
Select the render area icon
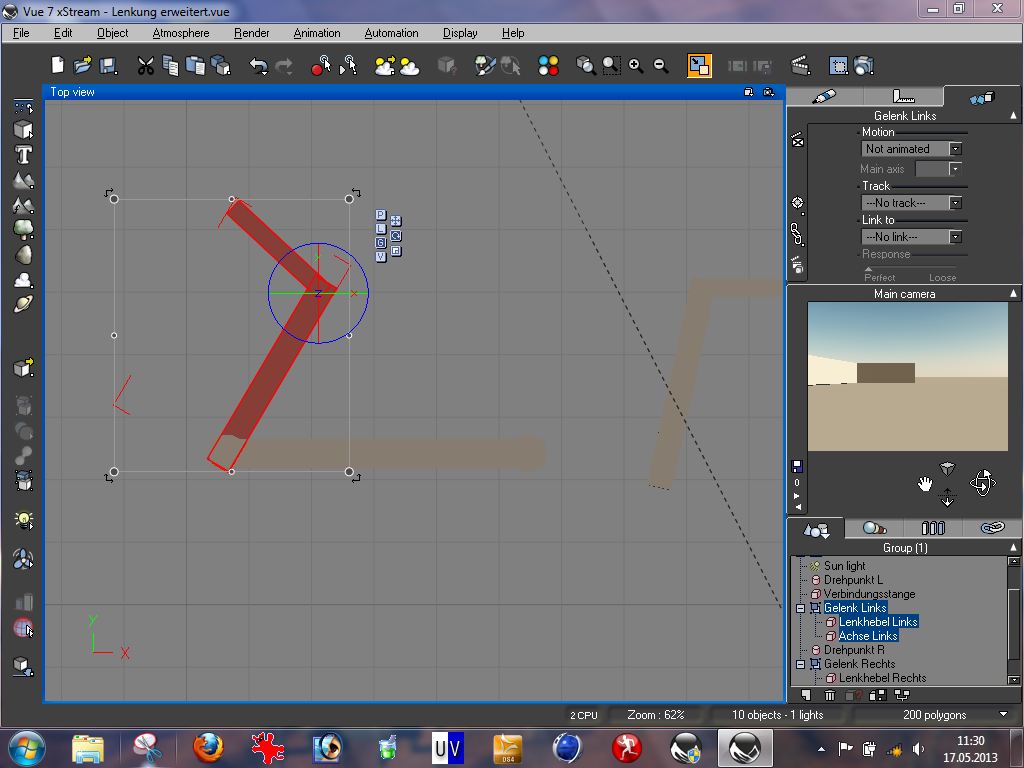pos(838,65)
